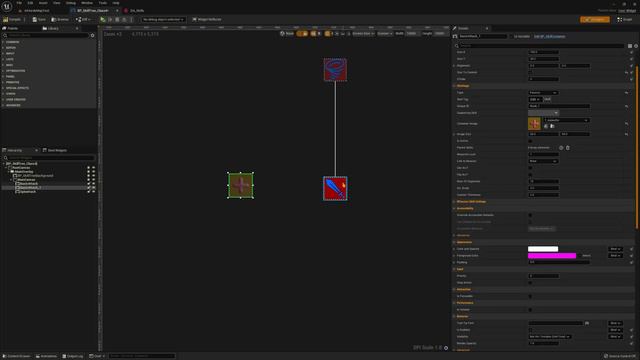Viewport: 640px width, 360px height.
Task: Open the Window menu
Action: (x=87, y=3)
